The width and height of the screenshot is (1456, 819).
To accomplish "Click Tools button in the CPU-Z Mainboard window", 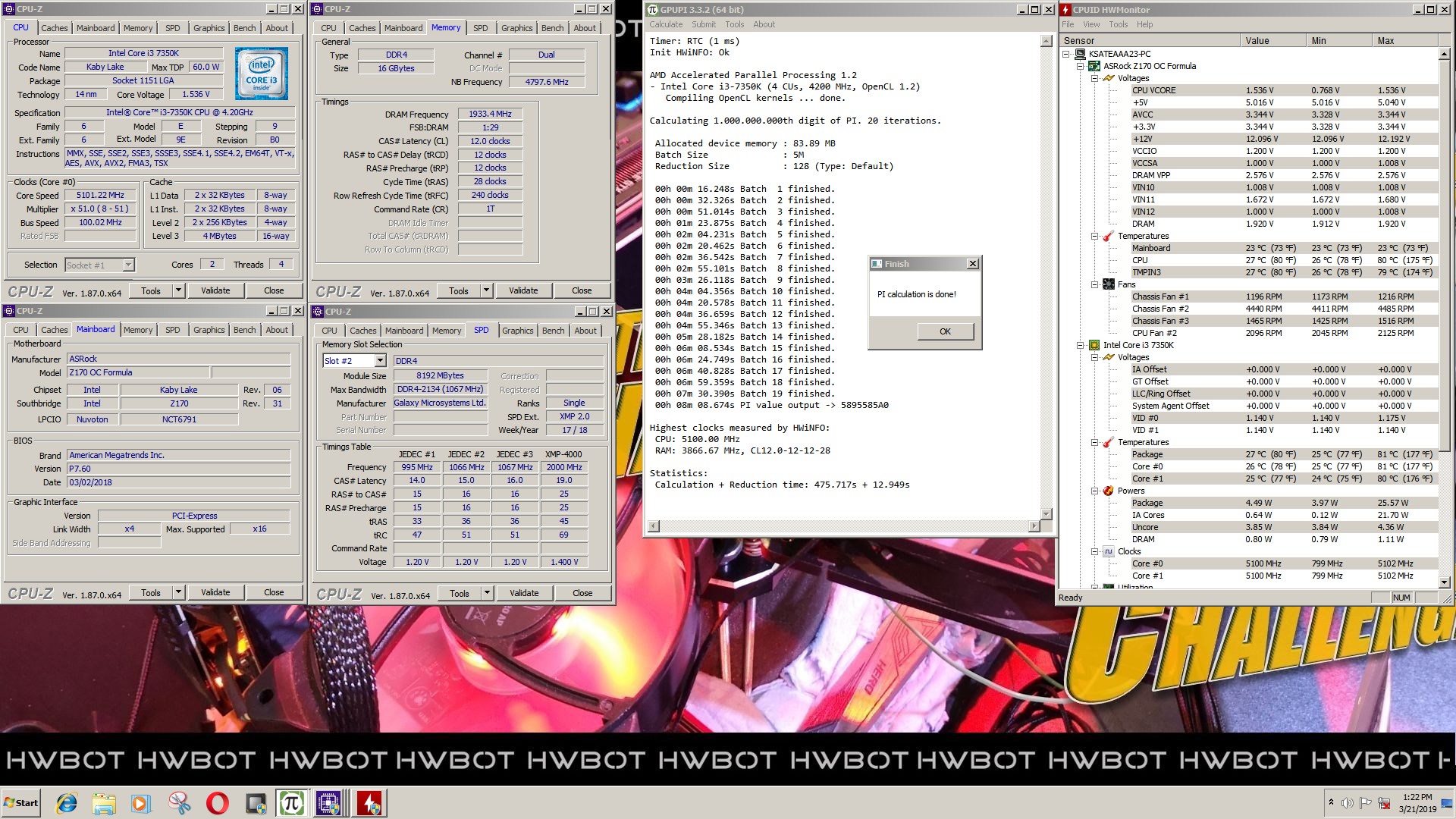I will click(151, 592).
